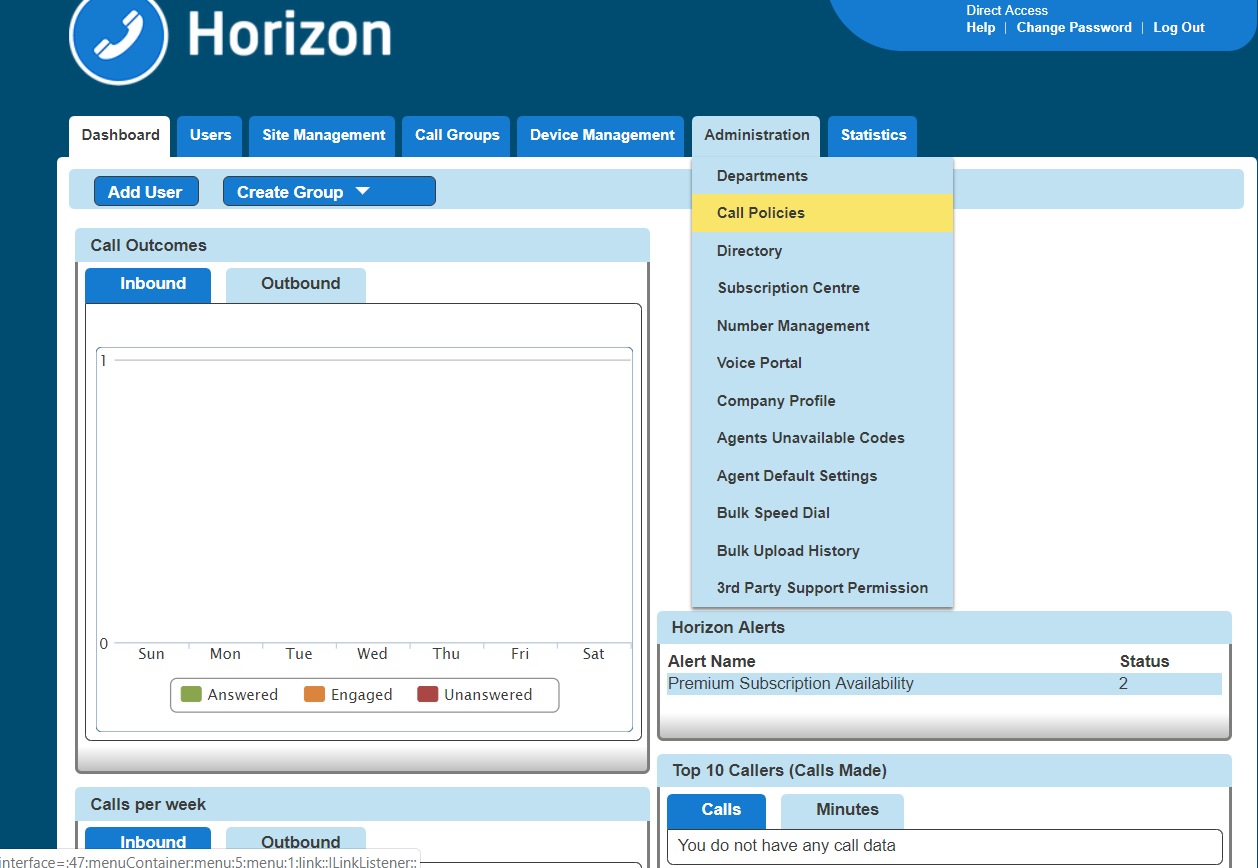
Task: Select Outbound tab in Call Outcomes
Action: coord(296,285)
